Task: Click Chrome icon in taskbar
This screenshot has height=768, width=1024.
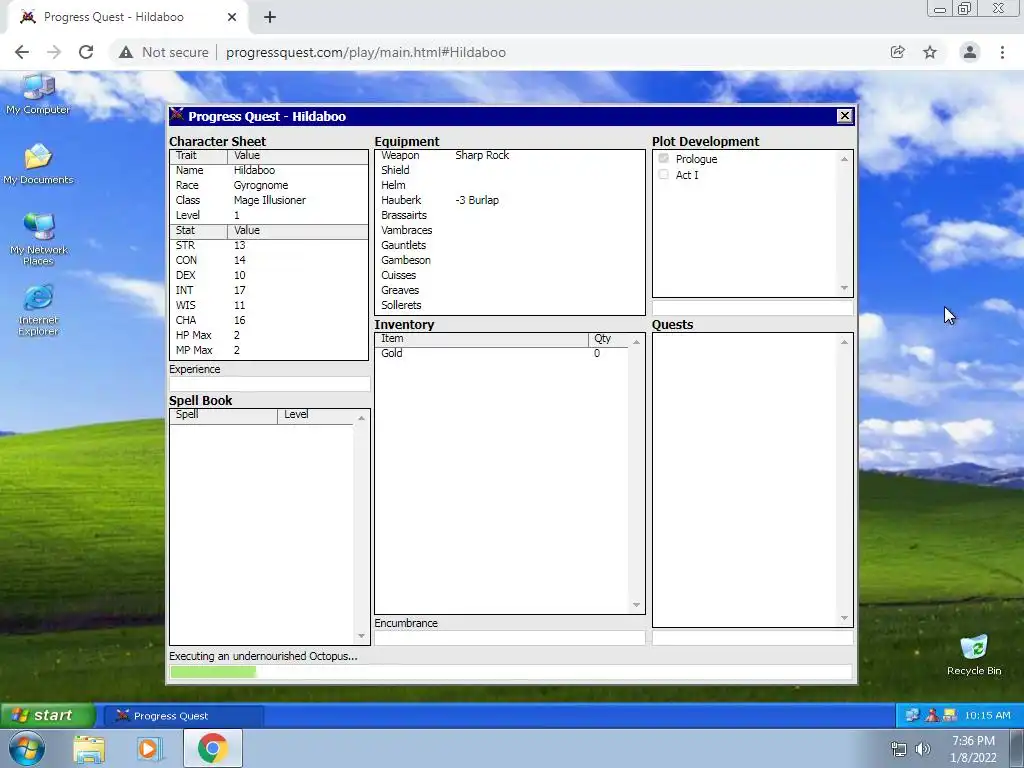Action: point(212,748)
